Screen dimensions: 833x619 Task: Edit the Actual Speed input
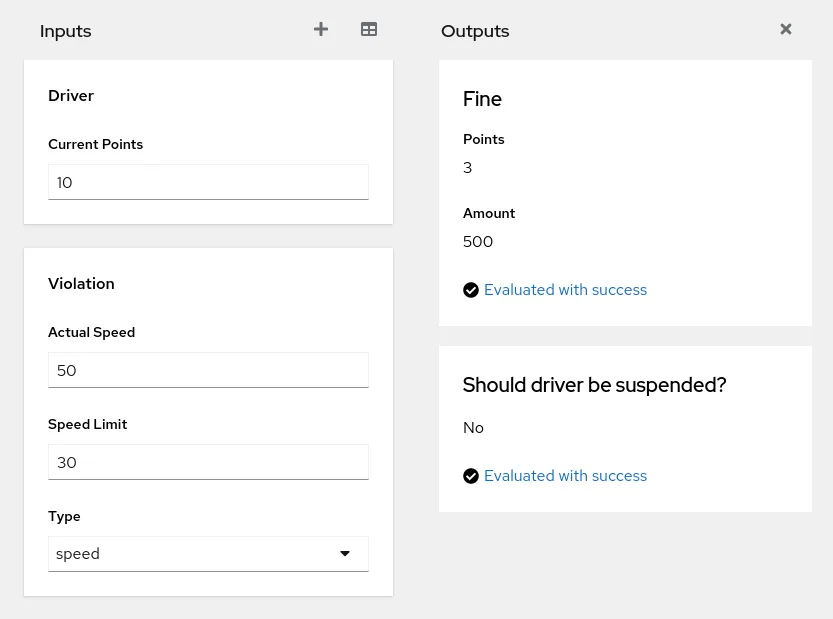point(208,370)
